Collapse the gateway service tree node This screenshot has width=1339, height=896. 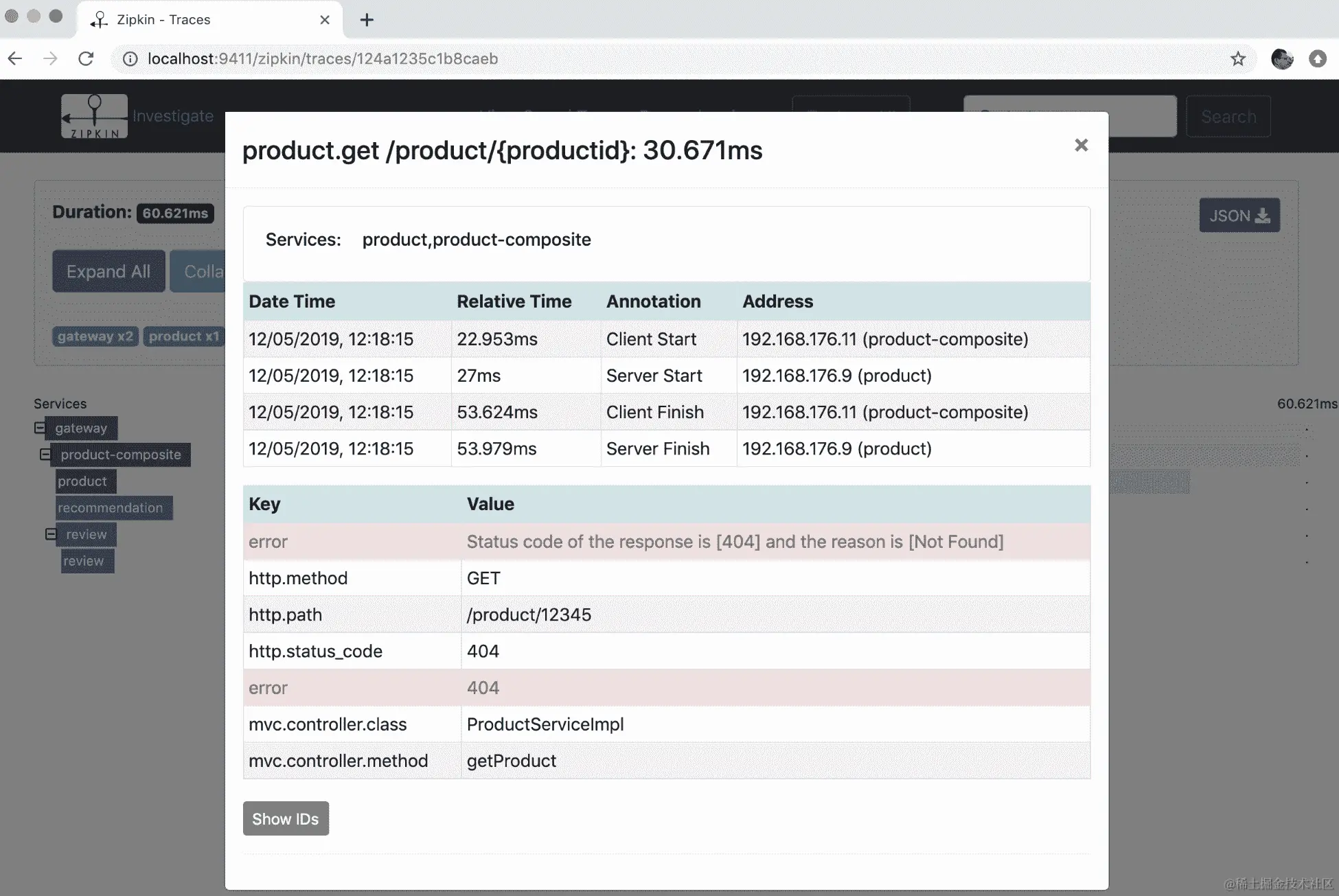point(40,428)
